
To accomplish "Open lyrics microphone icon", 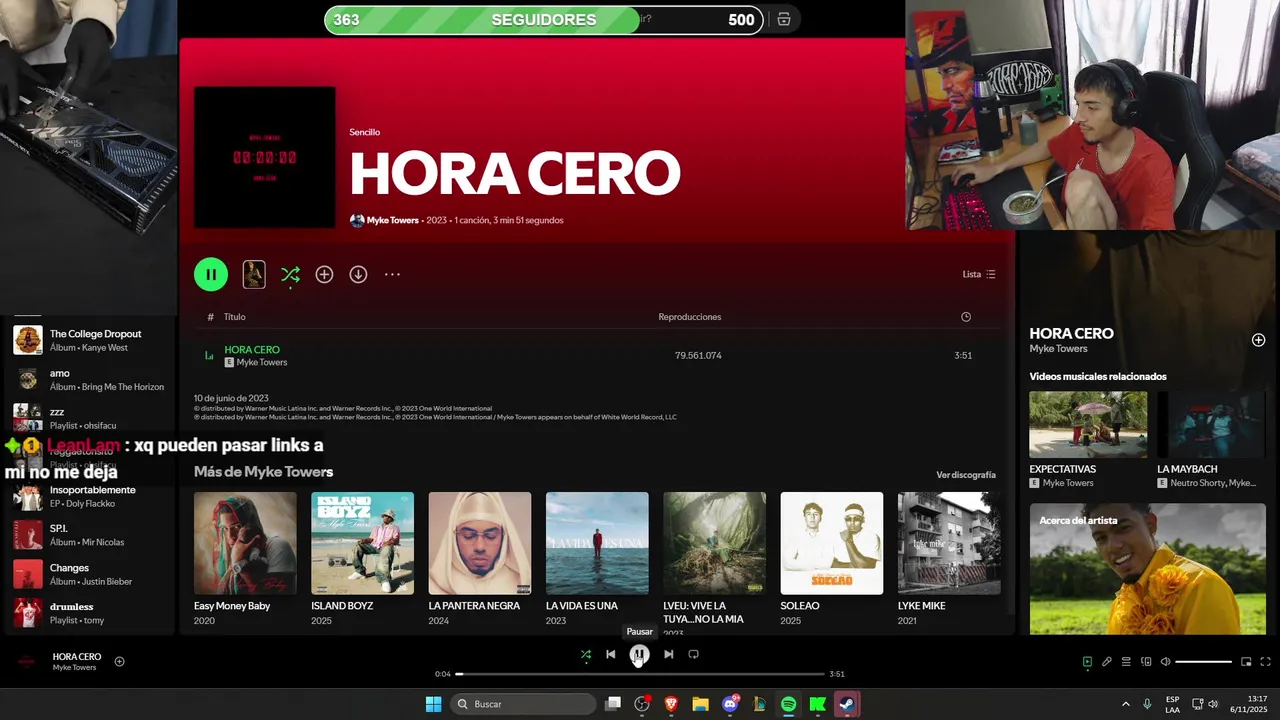I will click(x=1107, y=662).
